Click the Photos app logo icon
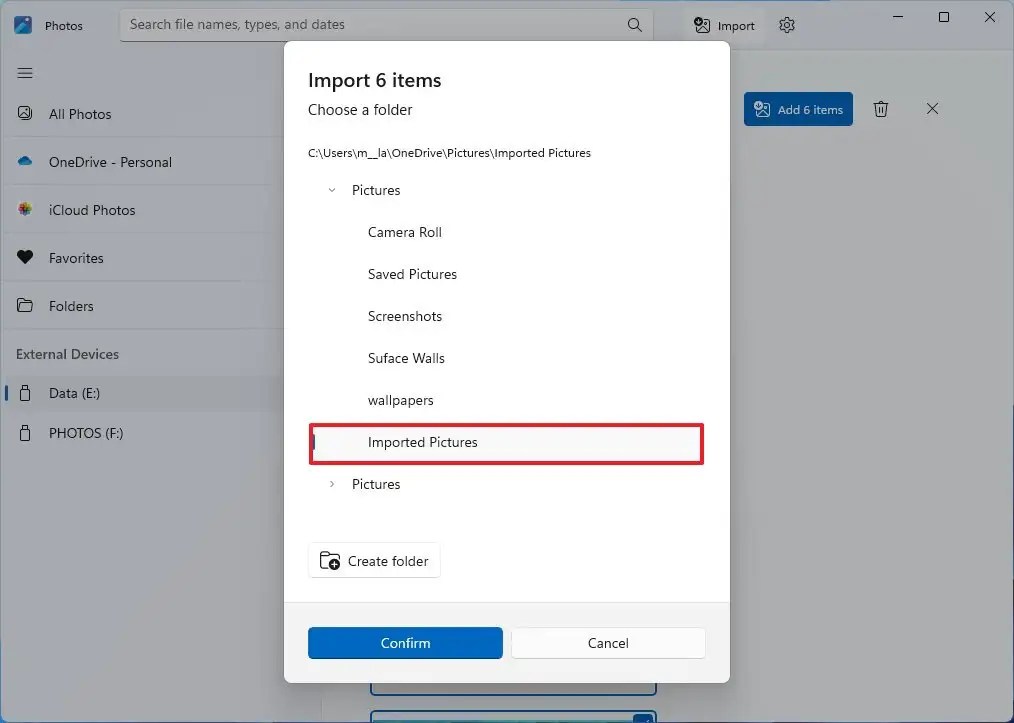The image size is (1014, 723). 22,24
